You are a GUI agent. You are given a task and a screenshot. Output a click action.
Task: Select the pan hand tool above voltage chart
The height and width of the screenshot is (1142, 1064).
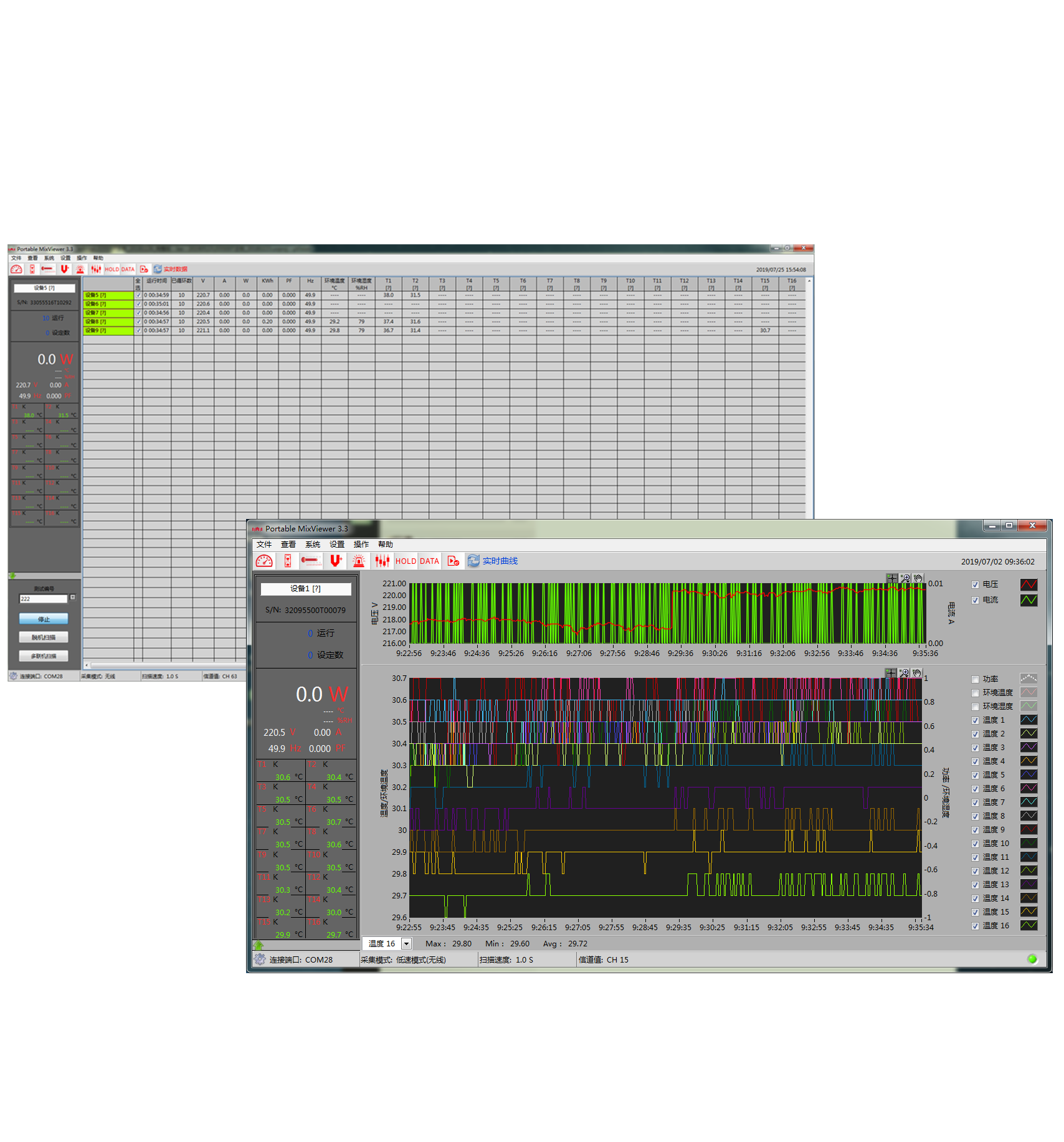[x=918, y=578]
